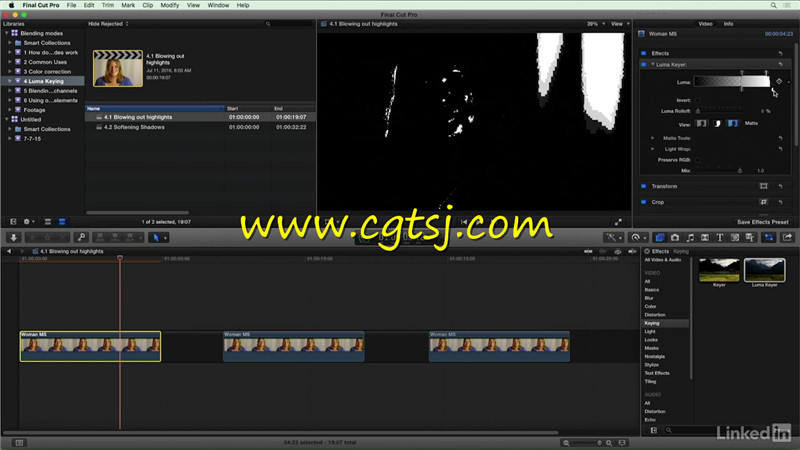Open the Trim menu
Screen dimensions: 800x450
pyautogui.click(x=108, y=5)
